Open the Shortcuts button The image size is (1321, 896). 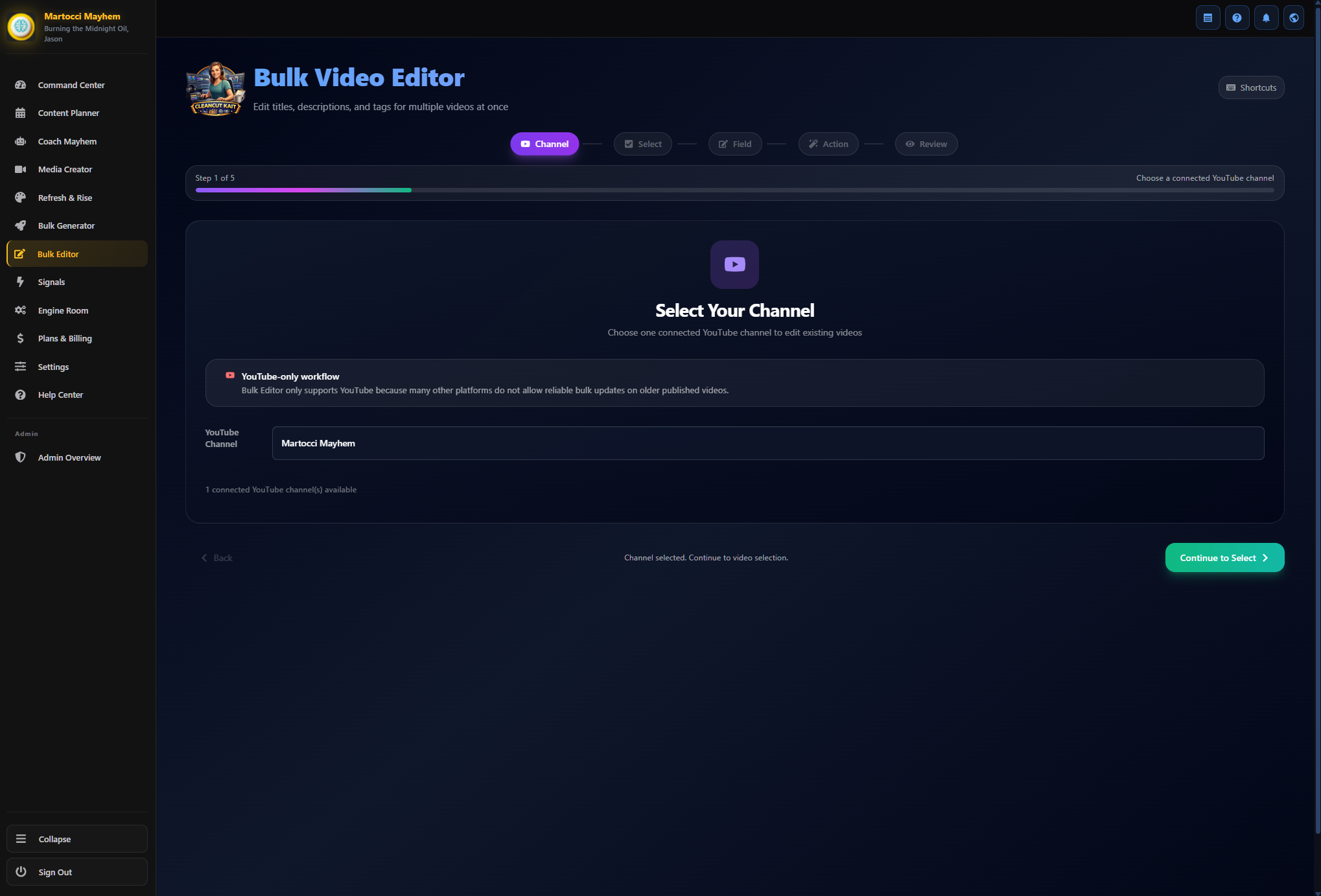point(1251,87)
